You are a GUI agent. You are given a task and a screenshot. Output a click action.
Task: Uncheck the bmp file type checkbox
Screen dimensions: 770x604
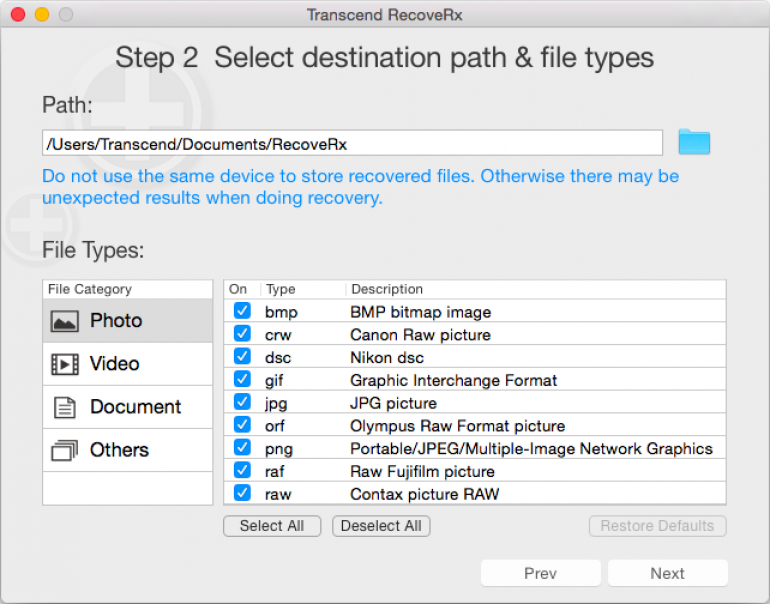[x=242, y=311]
